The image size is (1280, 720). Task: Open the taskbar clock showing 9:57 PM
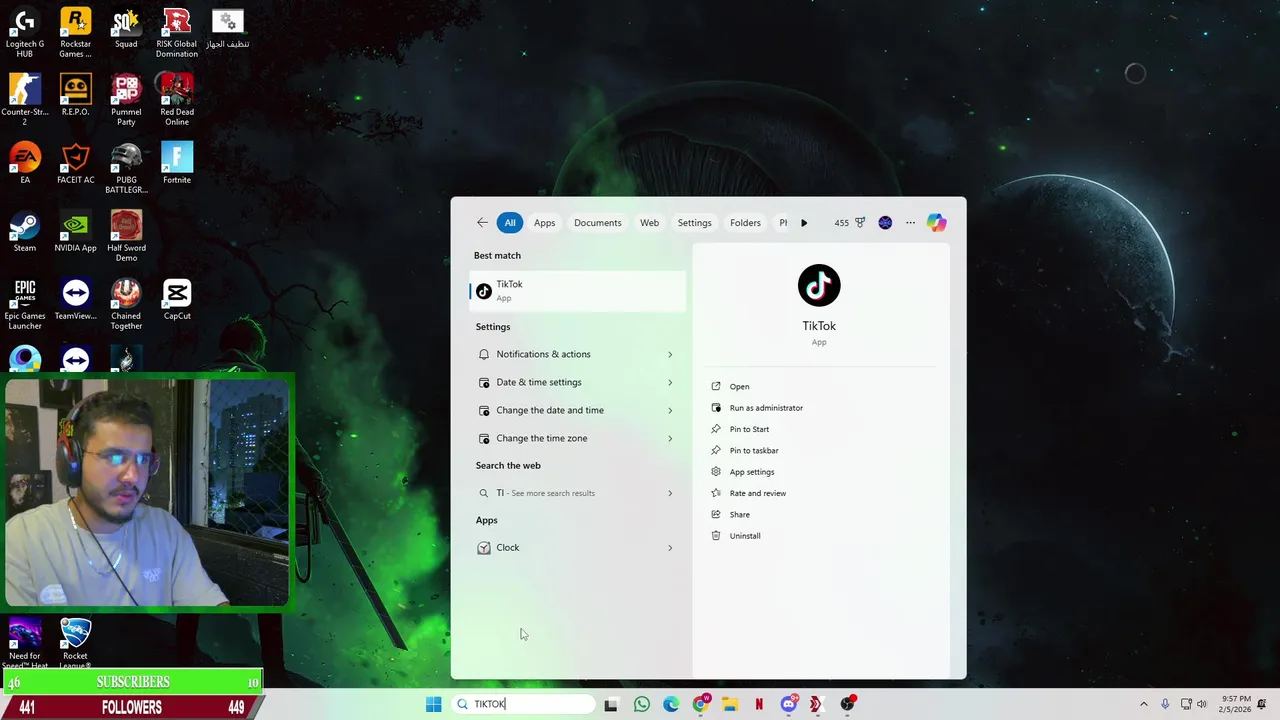tap(1236, 704)
